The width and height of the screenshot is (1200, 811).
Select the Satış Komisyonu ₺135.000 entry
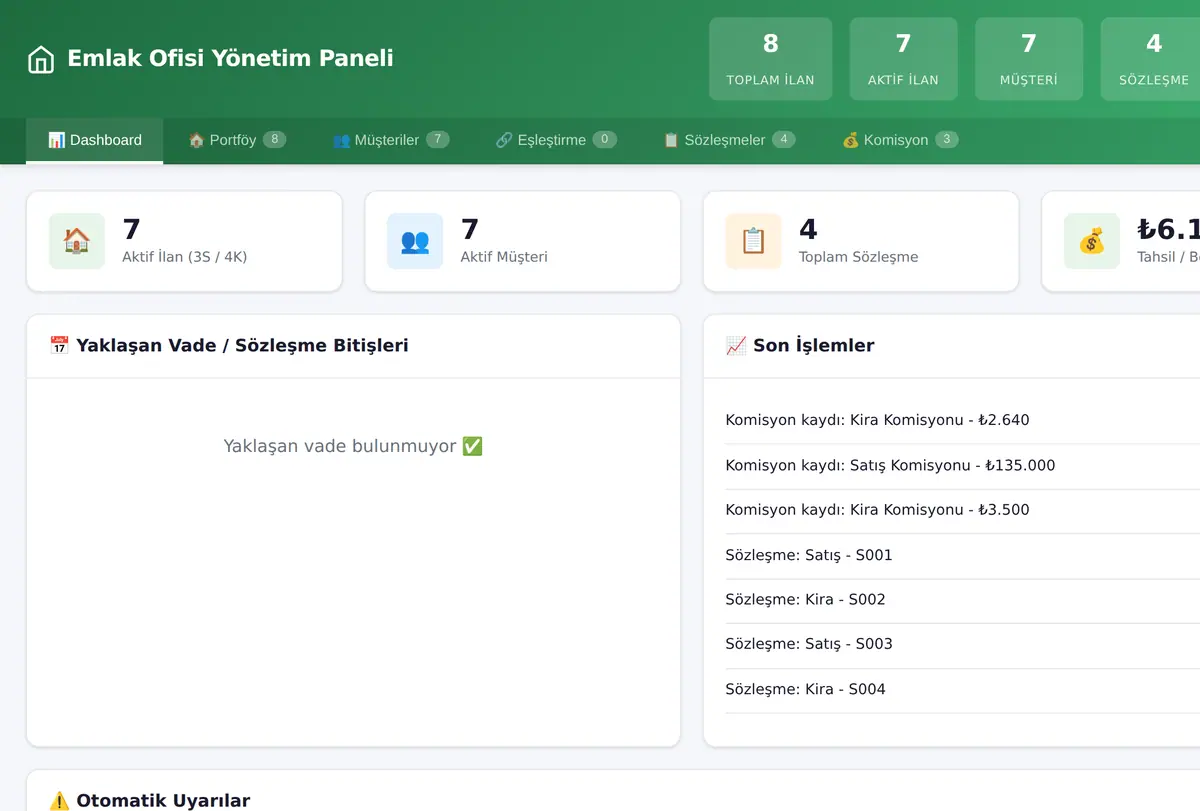point(962,465)
